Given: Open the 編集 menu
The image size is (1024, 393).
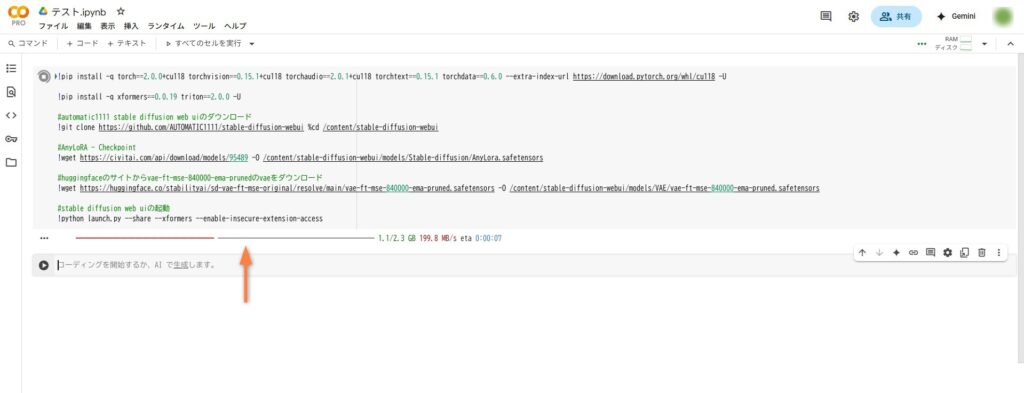Looking at the screenshot, I should click(84, 26).
